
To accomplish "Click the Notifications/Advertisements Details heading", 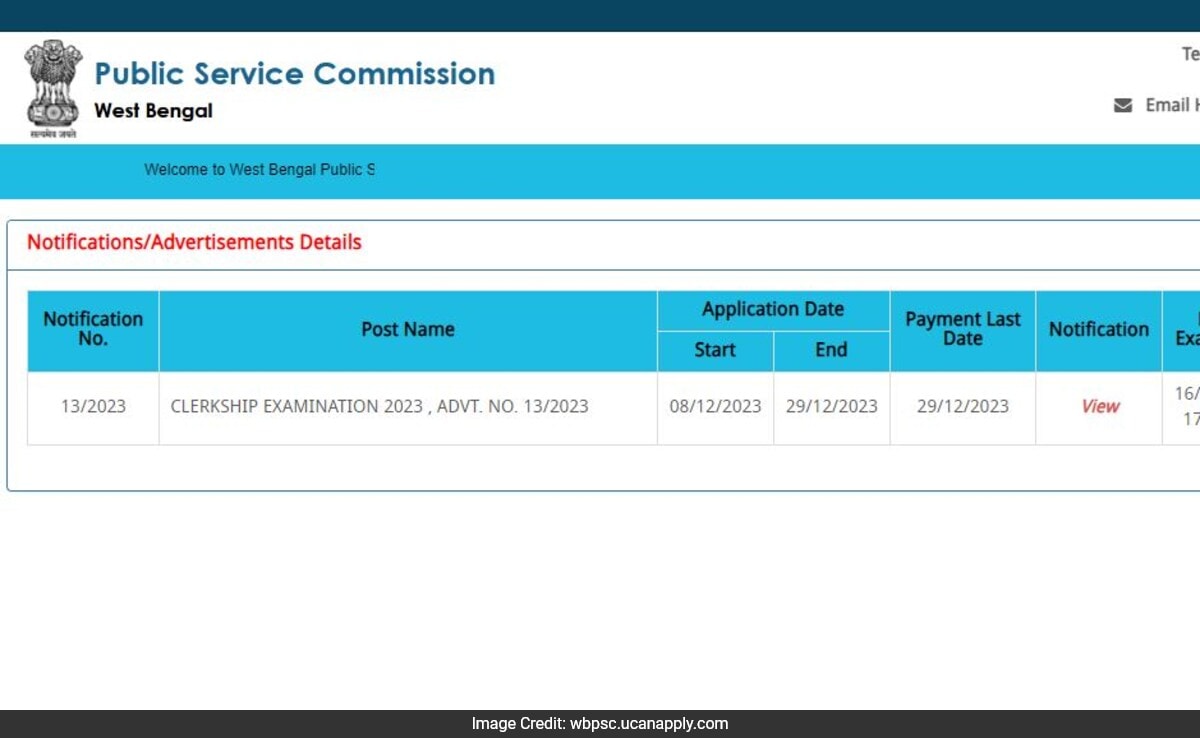I will point(193,242).
